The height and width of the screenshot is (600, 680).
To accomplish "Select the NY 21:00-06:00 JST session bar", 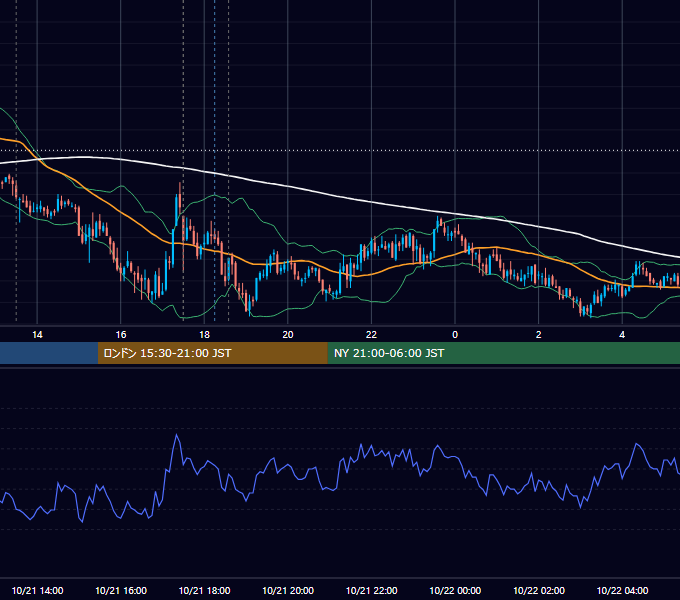I will 503,353.
